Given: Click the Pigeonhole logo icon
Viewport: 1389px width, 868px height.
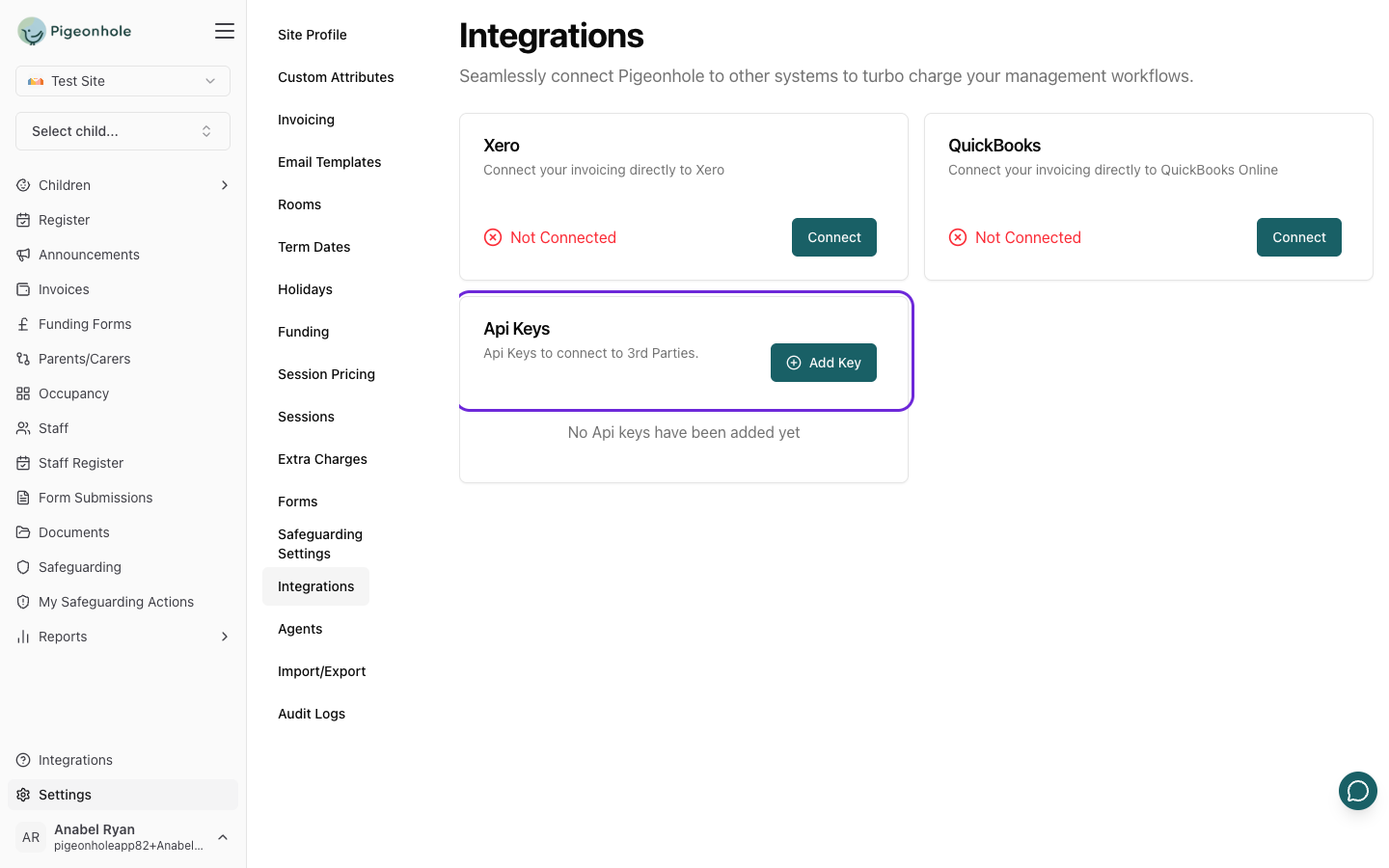Looking at the screenshot, I should (x=32, y=31).
